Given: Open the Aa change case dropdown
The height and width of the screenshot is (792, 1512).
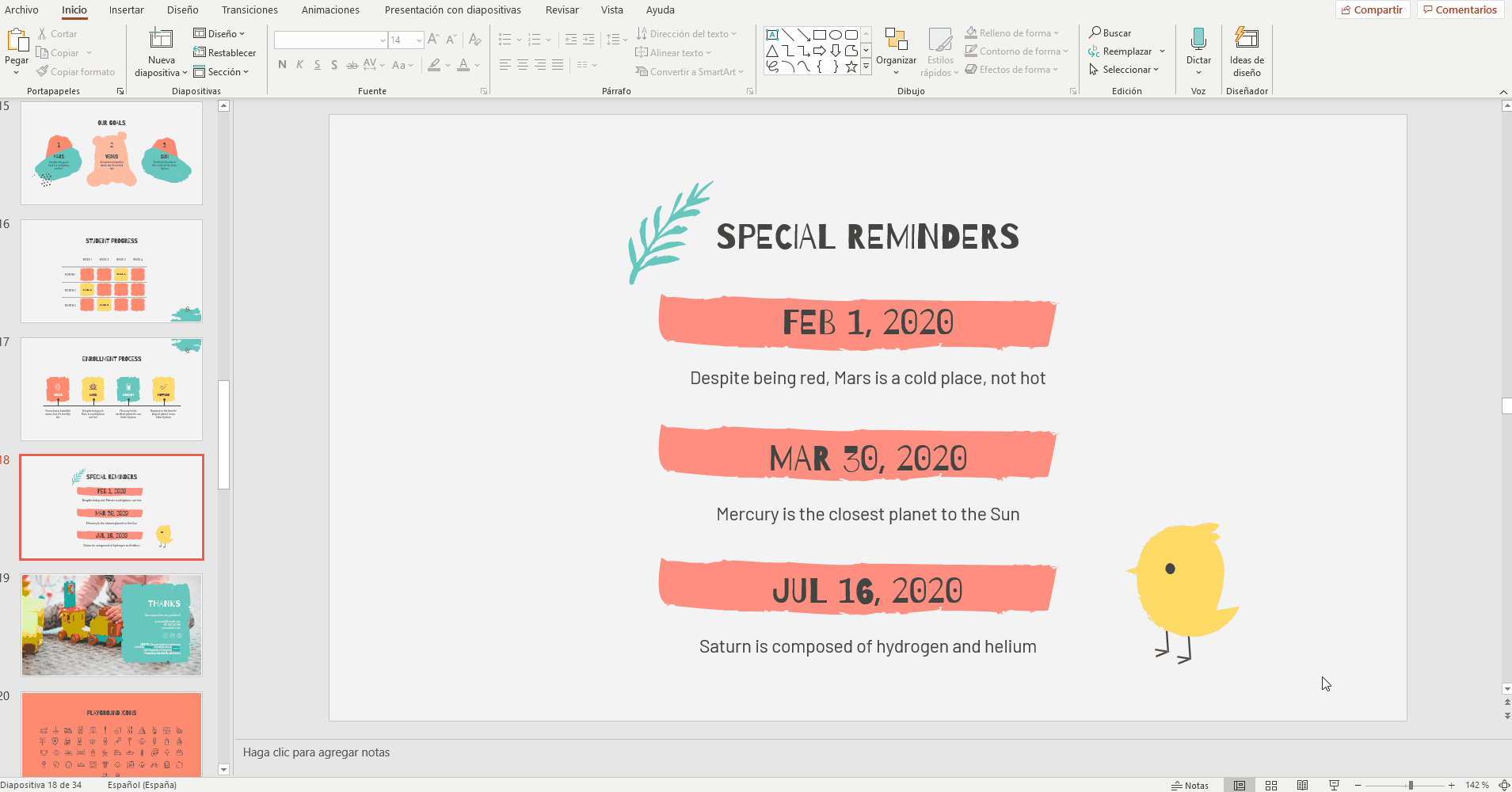Looking at the screenshot, I should 402,66.
